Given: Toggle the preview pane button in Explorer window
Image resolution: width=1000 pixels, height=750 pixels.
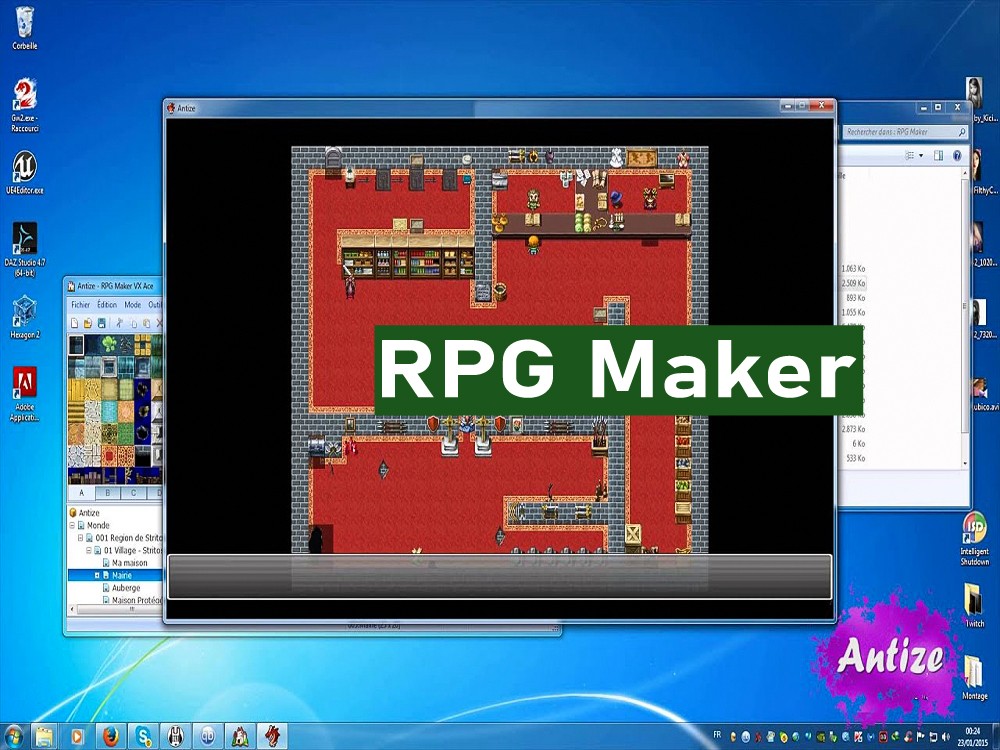Looking at the screenshot, I should click(x=938, y=156).
